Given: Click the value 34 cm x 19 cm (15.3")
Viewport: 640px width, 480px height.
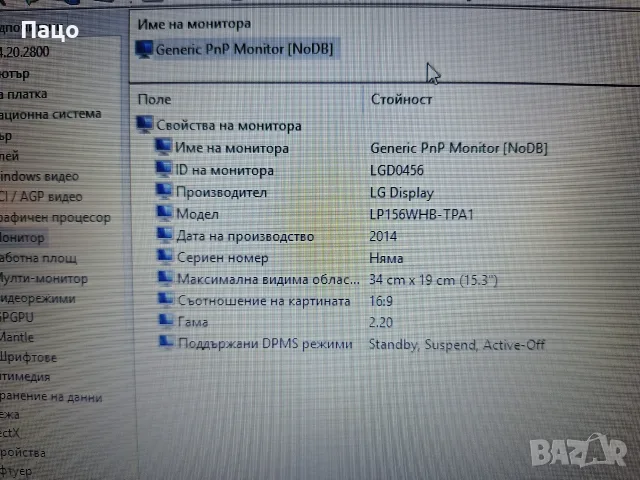Looking at the screenshot, I should tap(433, 280).
